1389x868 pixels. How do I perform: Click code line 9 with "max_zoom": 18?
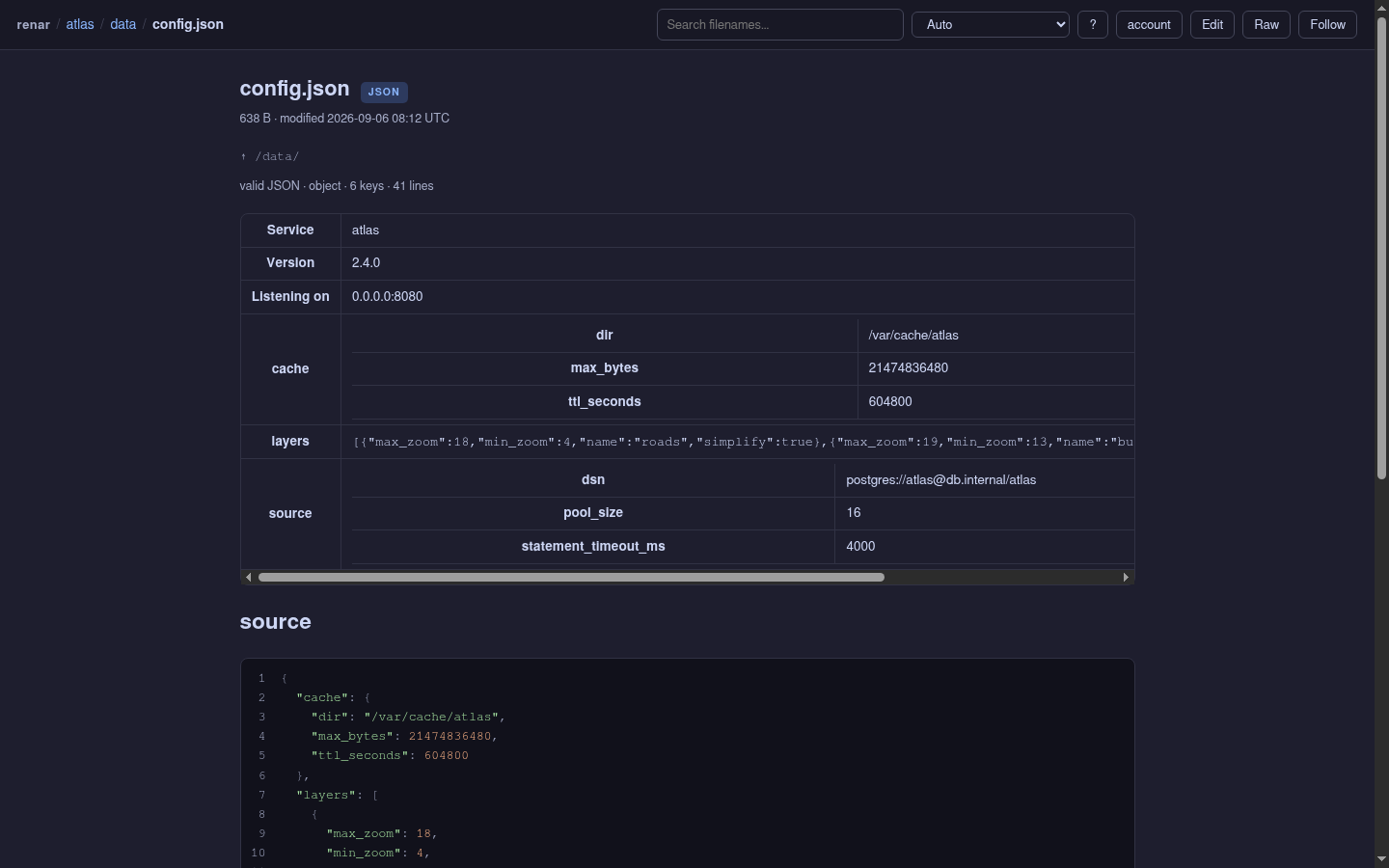[382, 834]
